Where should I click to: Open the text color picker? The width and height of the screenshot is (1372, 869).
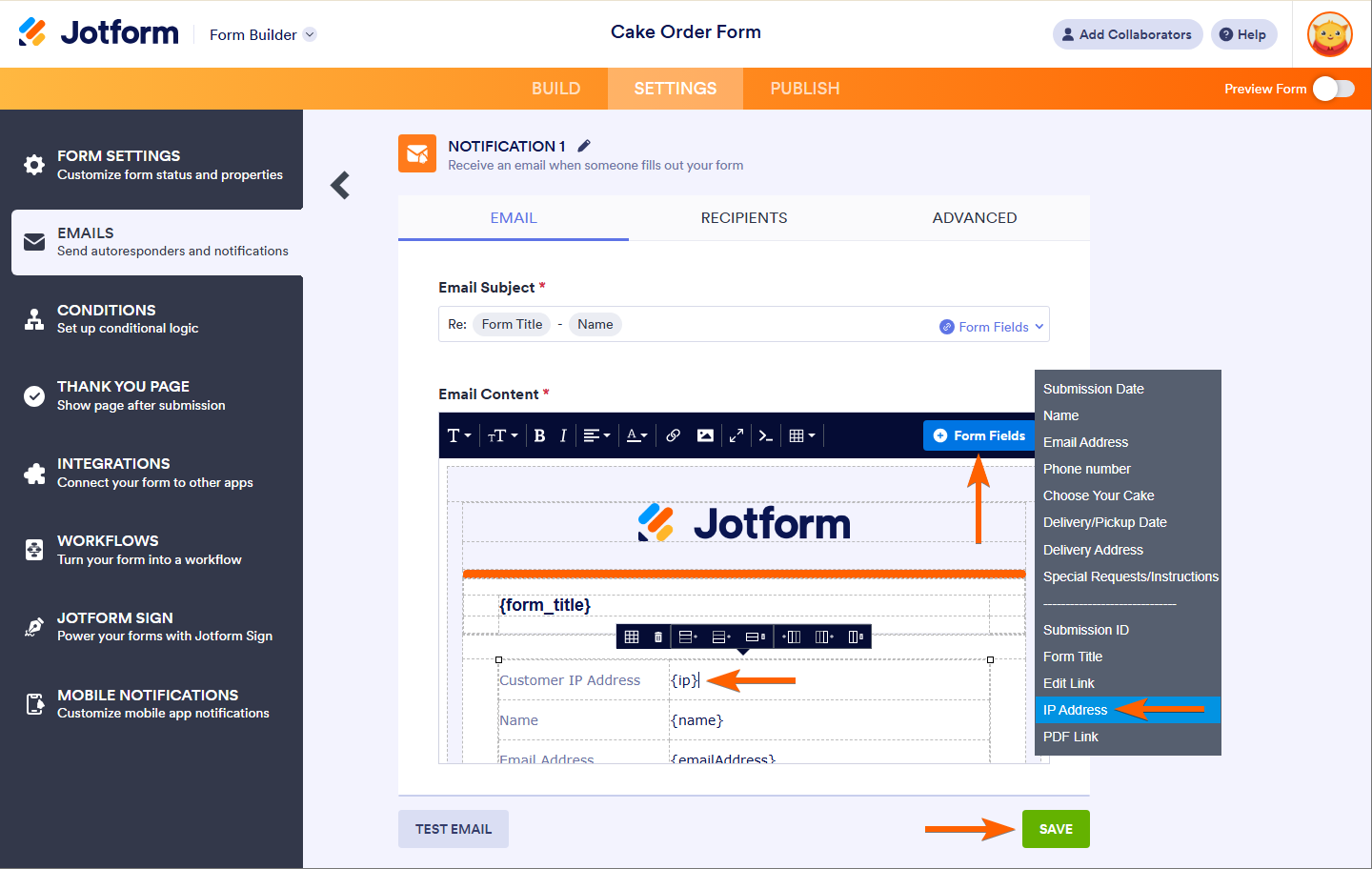click(x=636, y=435)
